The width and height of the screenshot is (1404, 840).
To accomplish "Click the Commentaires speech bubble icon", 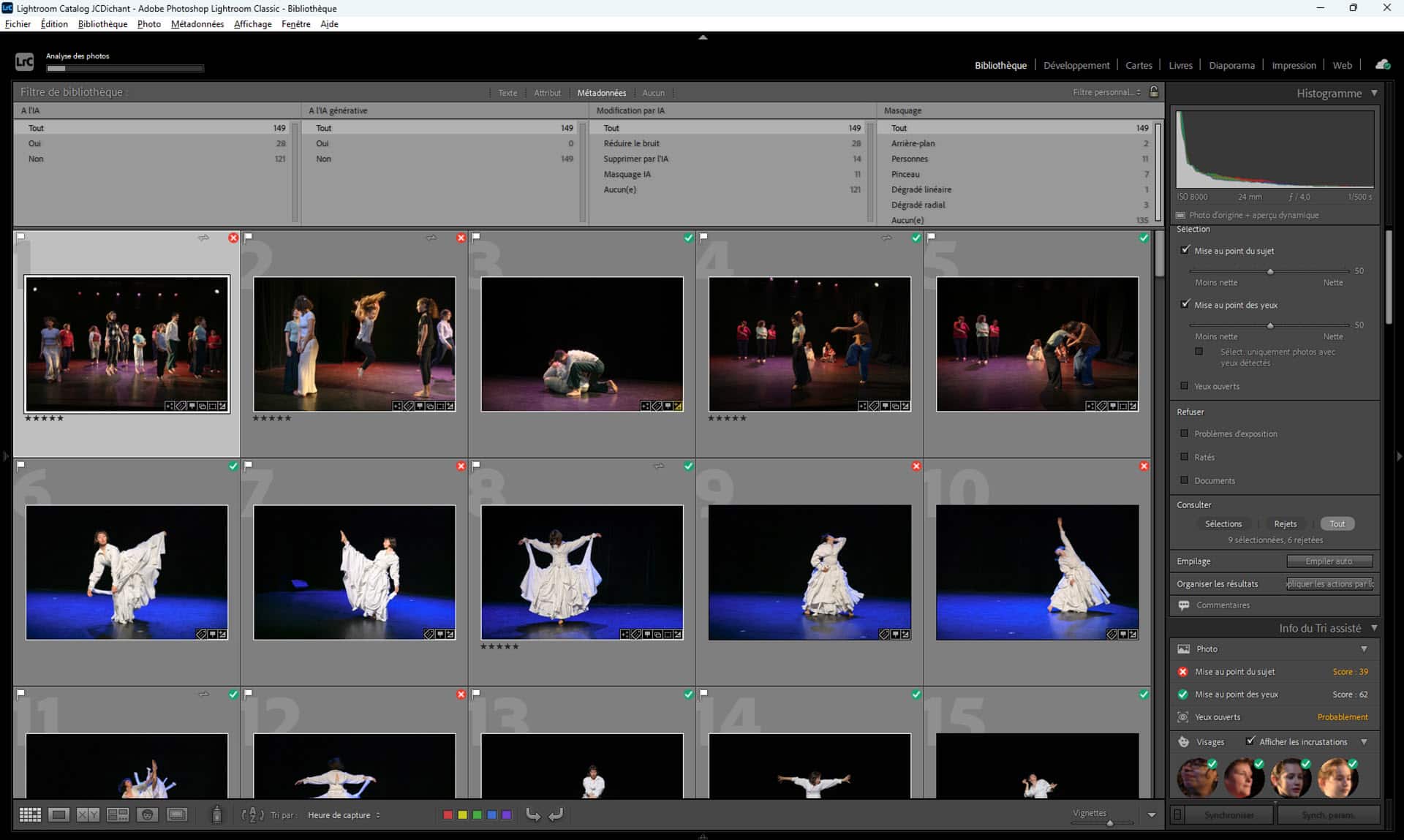I will coord(1184,605).
